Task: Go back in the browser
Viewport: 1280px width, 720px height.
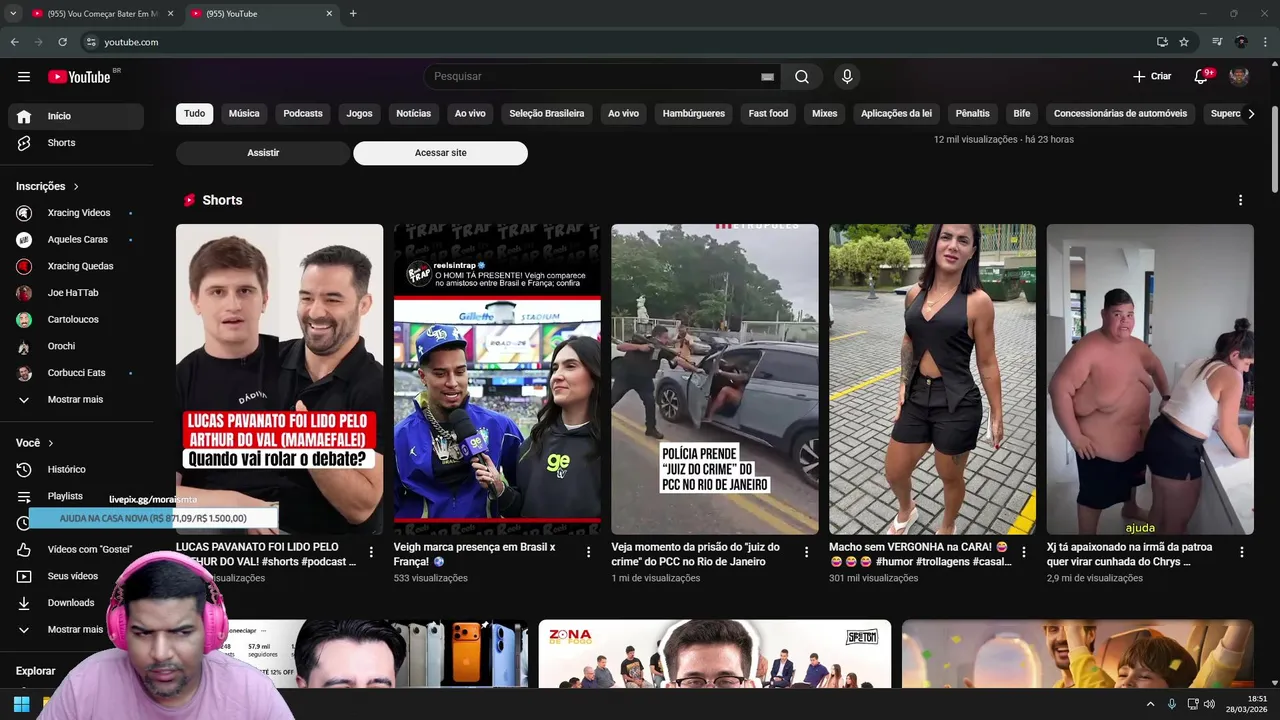Action: [14, 42]
